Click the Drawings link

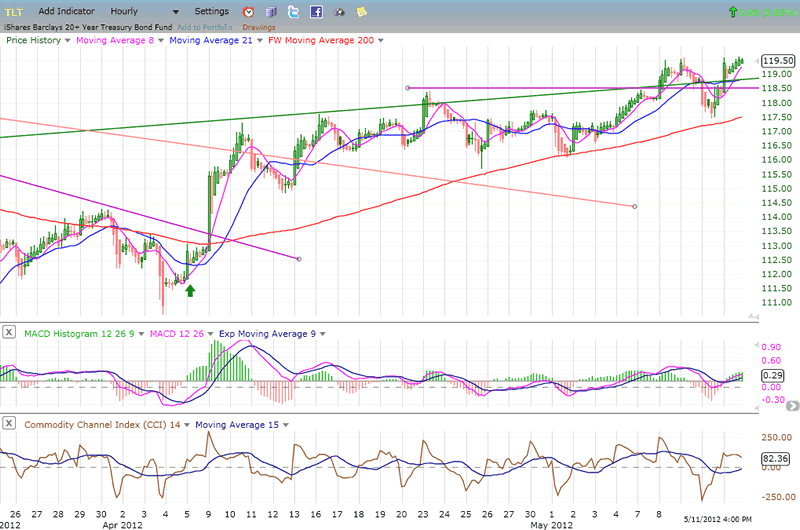click(259, 26)
